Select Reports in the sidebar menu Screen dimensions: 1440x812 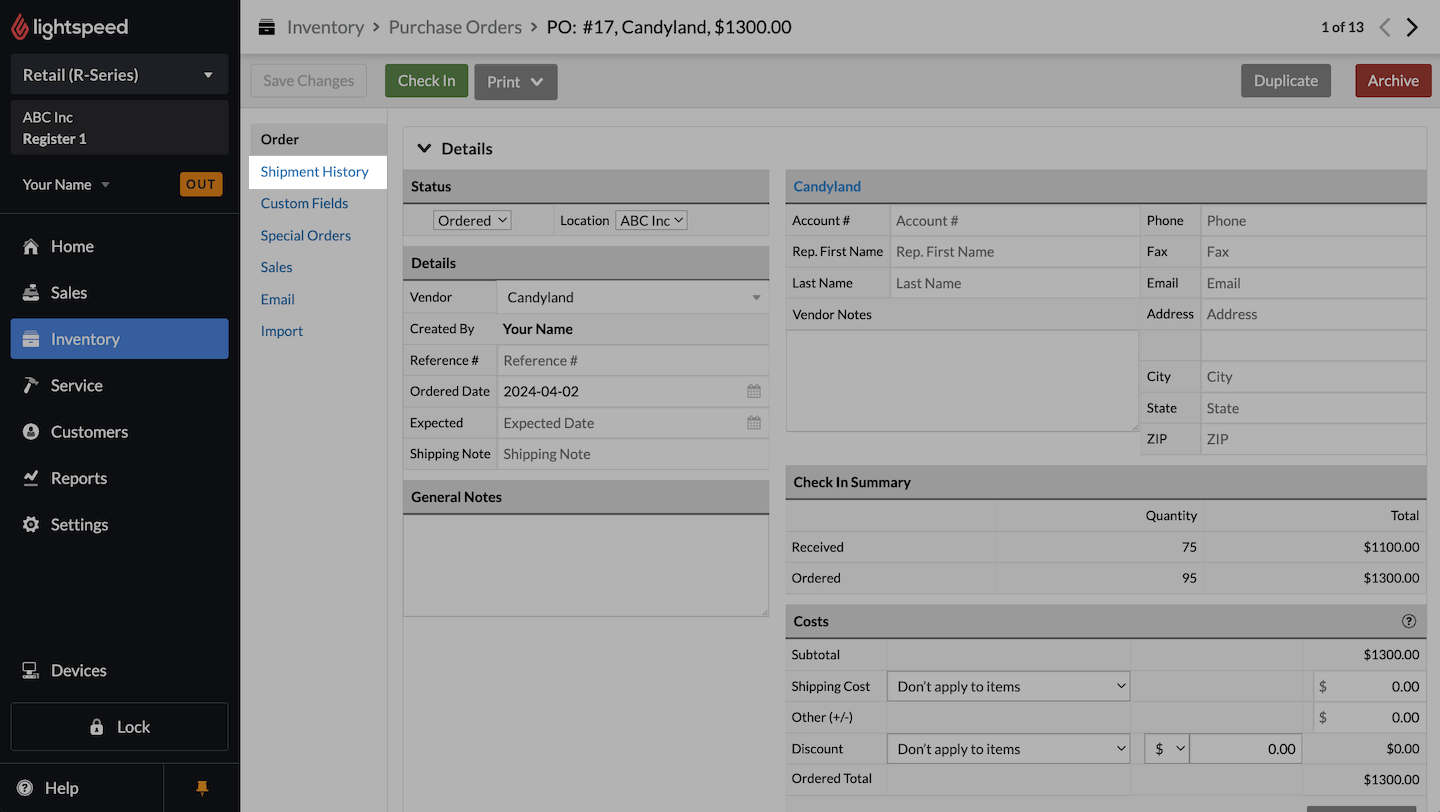(79, 478)
